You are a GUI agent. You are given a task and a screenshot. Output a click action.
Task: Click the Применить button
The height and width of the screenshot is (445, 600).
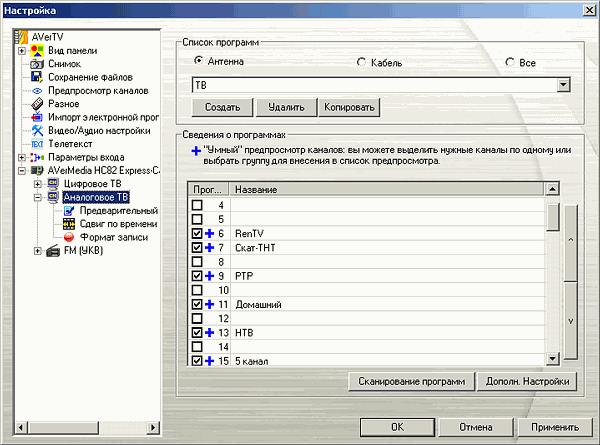548,425
